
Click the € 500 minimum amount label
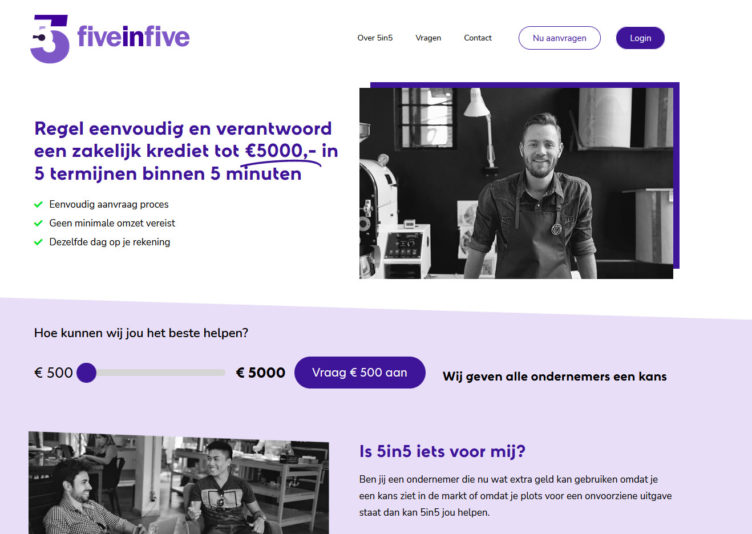coord(53,373)
